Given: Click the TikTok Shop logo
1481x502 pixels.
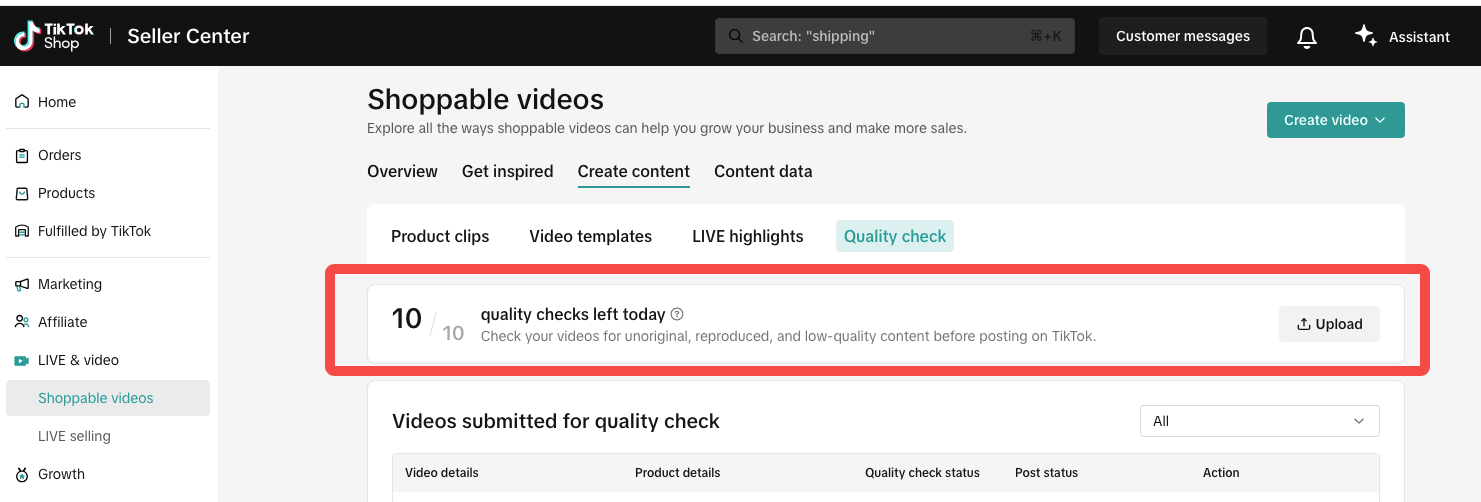Looking at the screenshot, I should [x=54, y=36].
